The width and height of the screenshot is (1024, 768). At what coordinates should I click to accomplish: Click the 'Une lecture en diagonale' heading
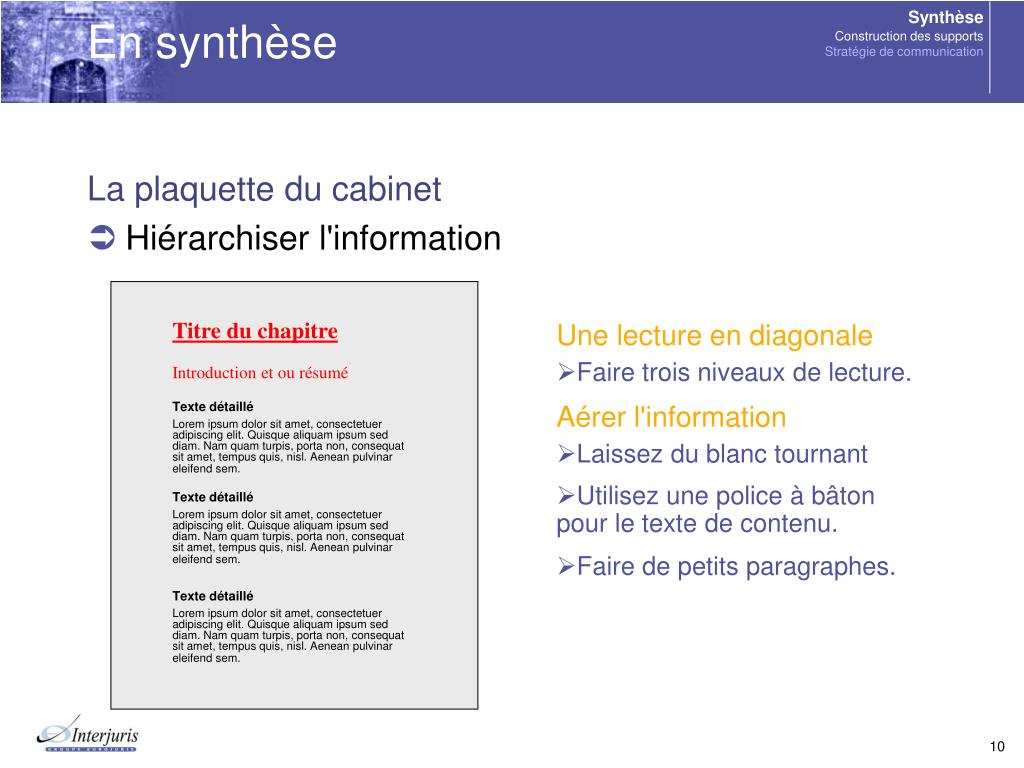point(714,336)
